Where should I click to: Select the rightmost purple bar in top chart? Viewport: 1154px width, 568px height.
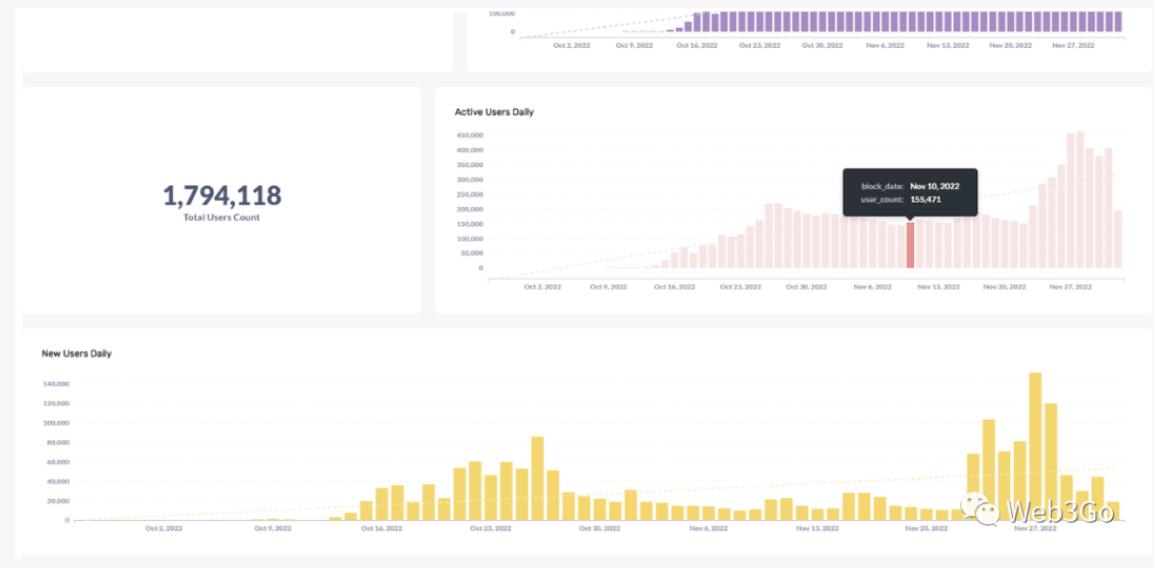click(x=1118, y=22)
